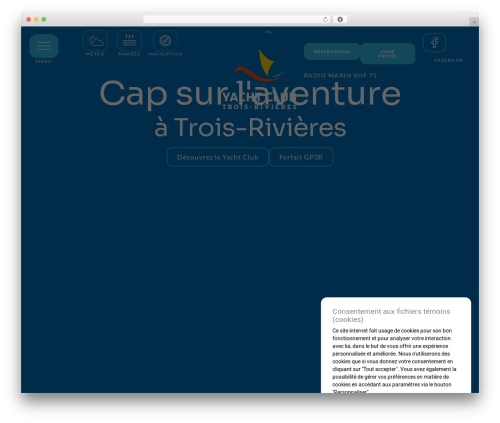Click the Consentement aux fichiers témoins heading
This screenshot has width=500, height=423.
[391, 315]
